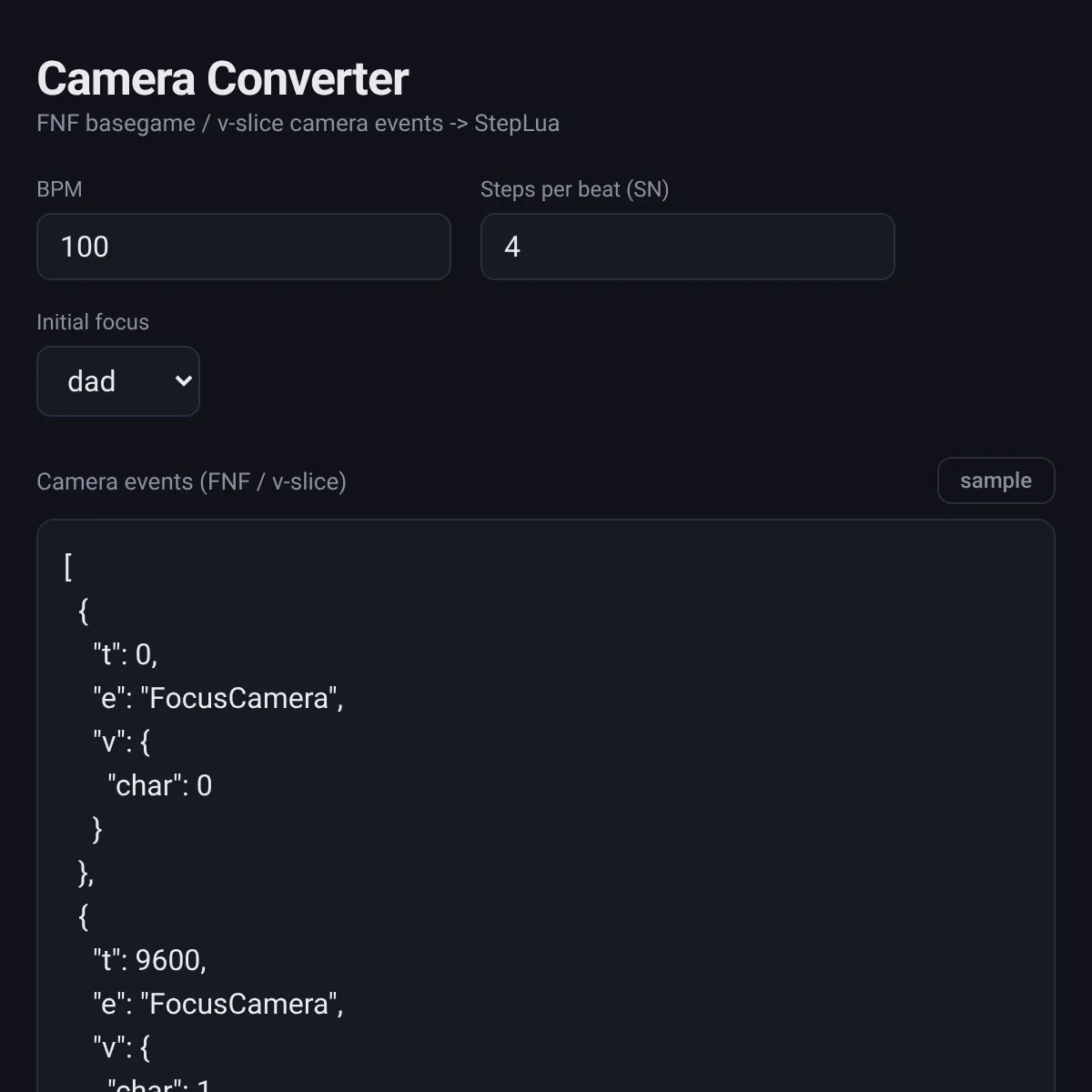This screenshot has height=1092, width=1092.
Task: Click the first "v": { line in editor
Action: [122, 742]
